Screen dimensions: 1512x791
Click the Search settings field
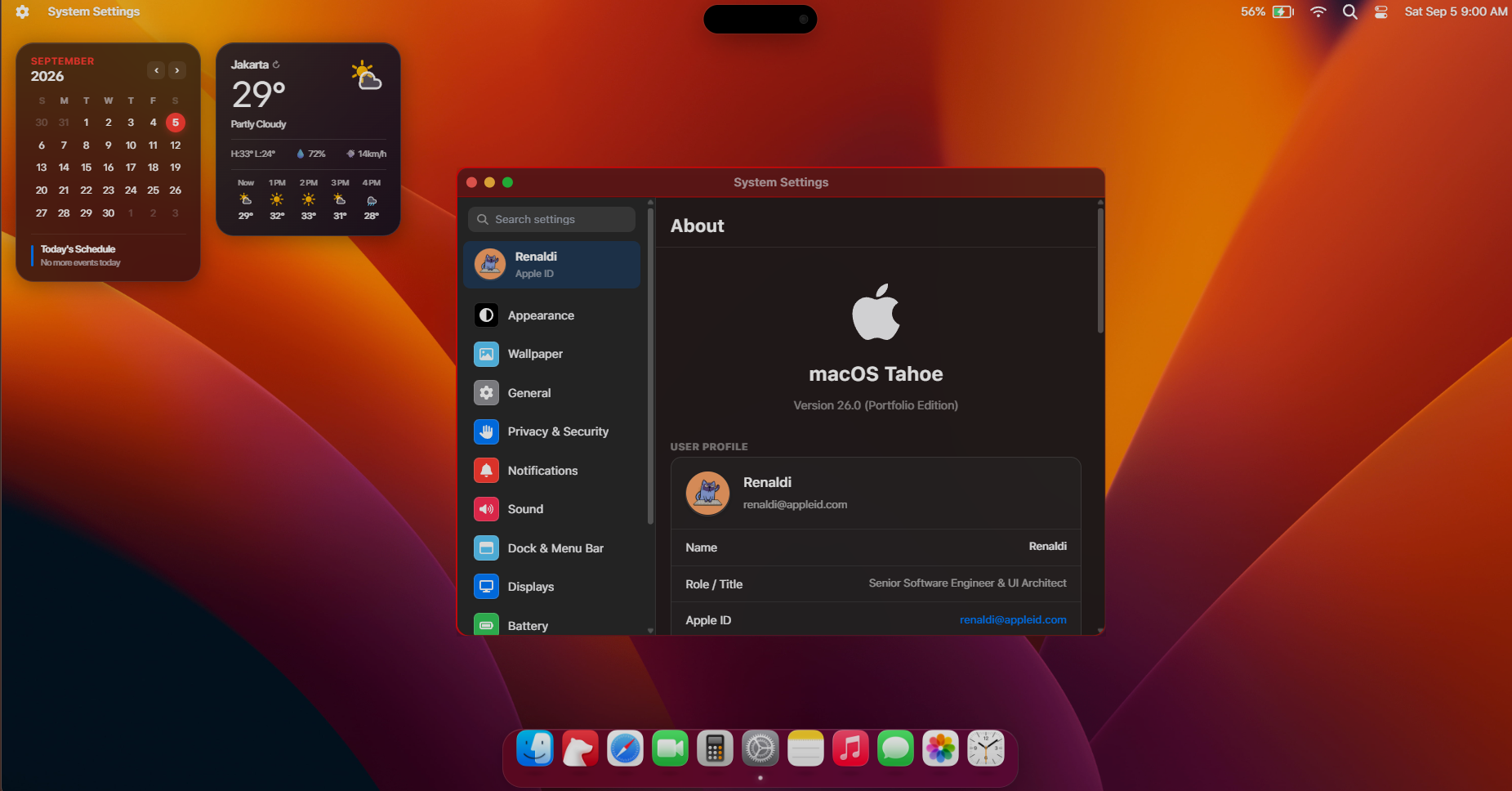click(552, 219)
